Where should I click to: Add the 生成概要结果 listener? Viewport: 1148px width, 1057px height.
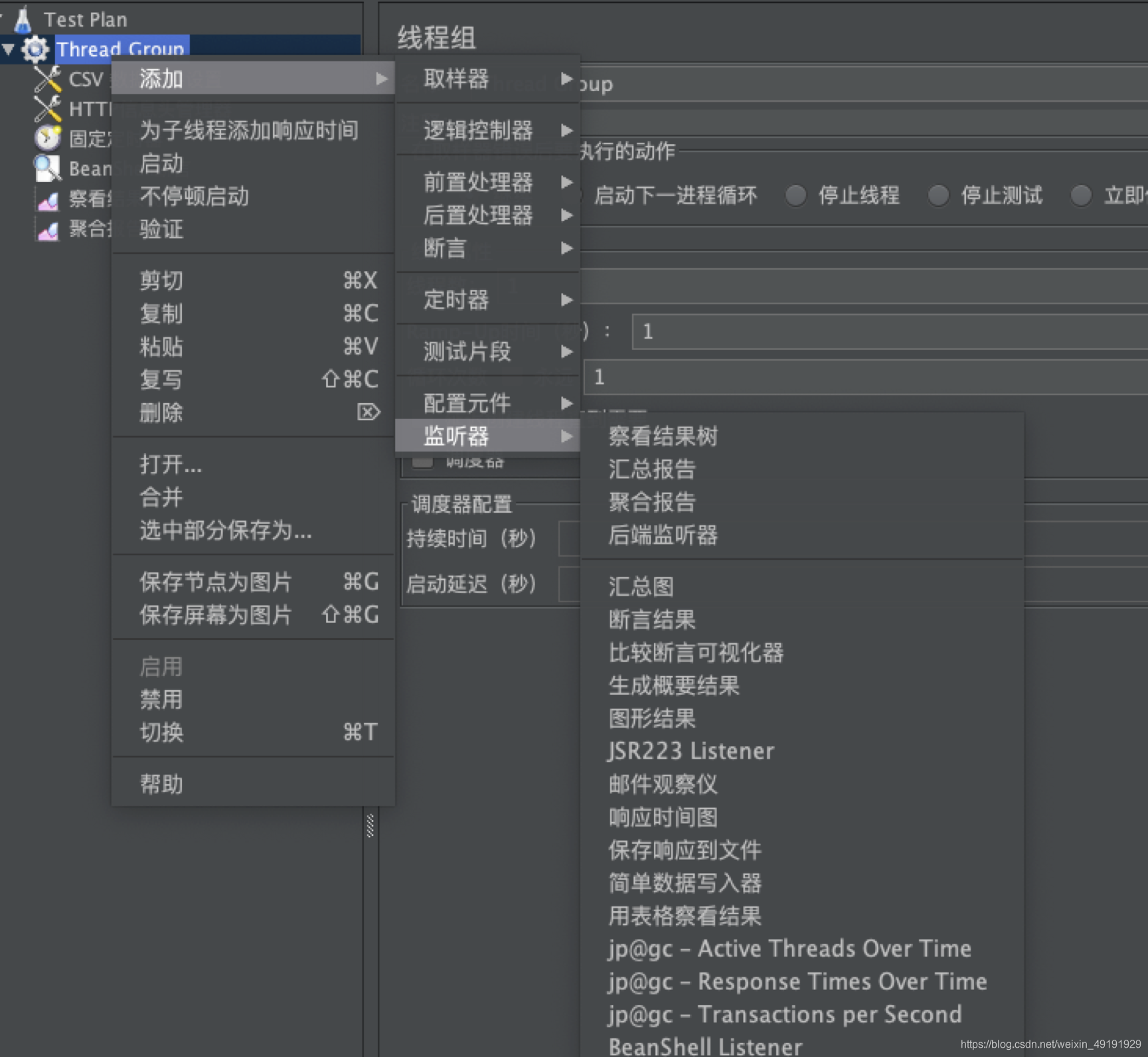click(802, 686)
